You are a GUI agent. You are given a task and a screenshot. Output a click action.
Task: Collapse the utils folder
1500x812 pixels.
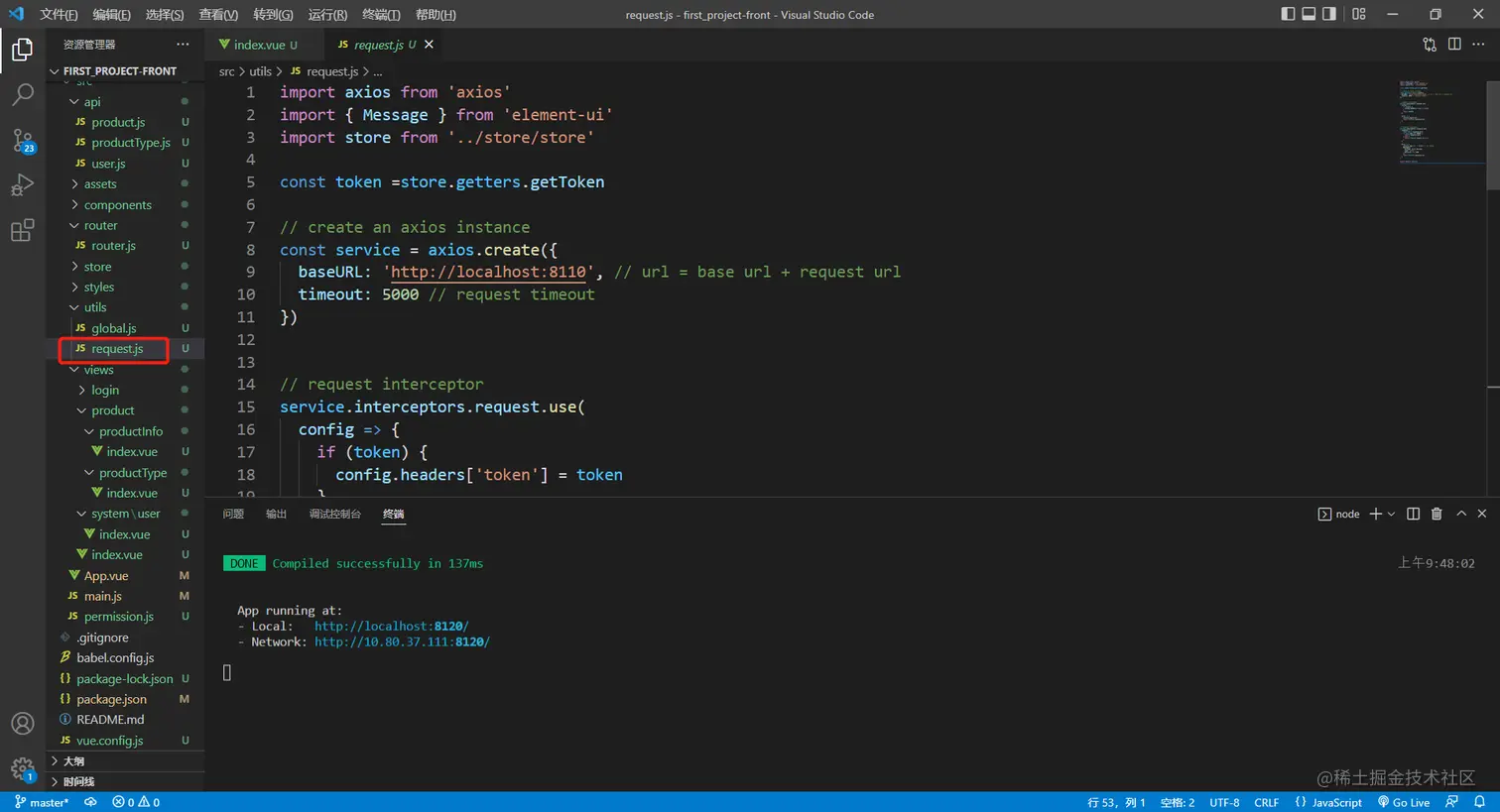coord(95,307)
